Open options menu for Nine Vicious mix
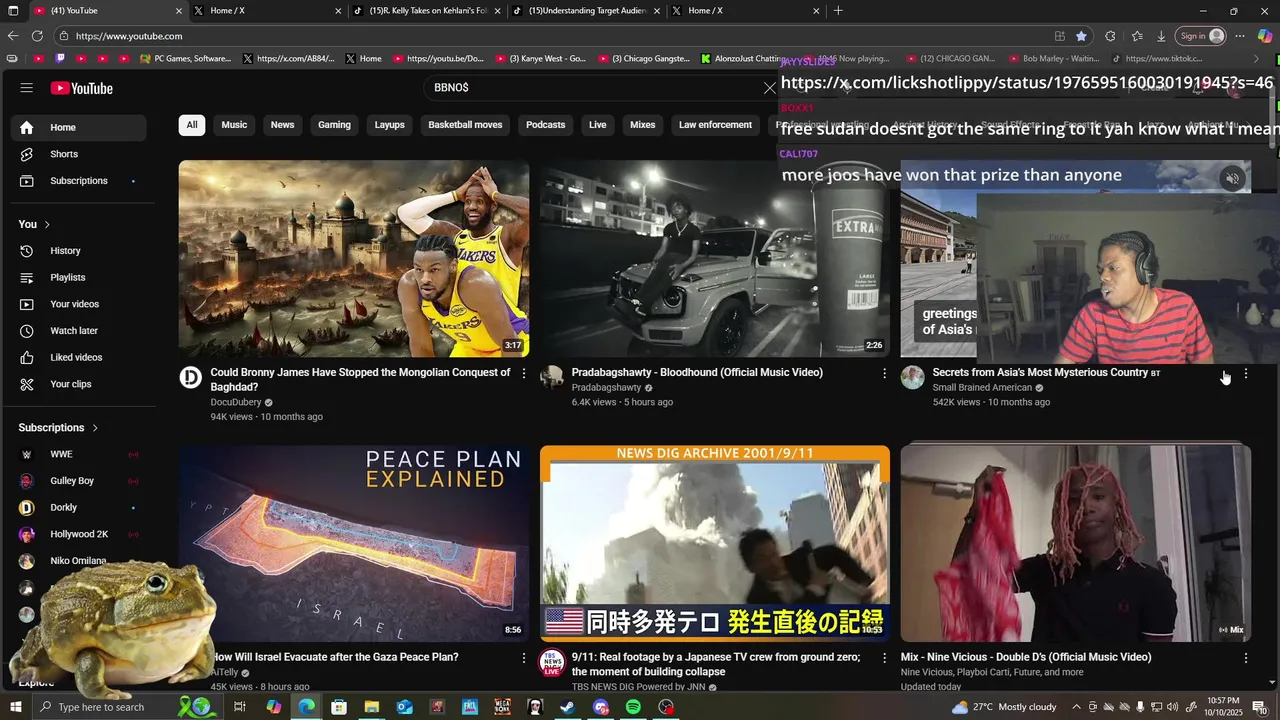This screenshot has height=720, width=1280. (1245, 658)
